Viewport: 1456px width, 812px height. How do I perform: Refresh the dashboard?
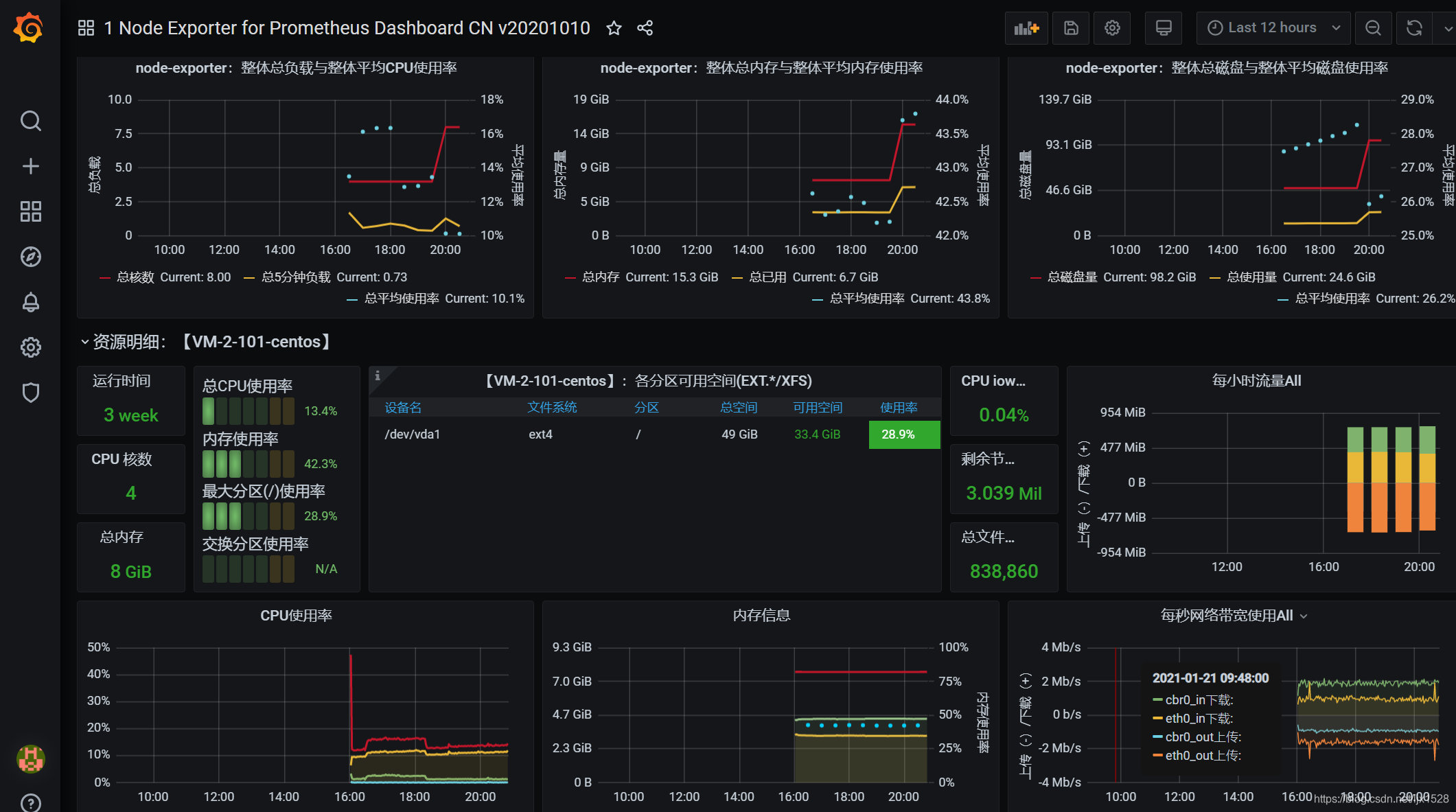pyautogui.click(x=1414, y=28)
